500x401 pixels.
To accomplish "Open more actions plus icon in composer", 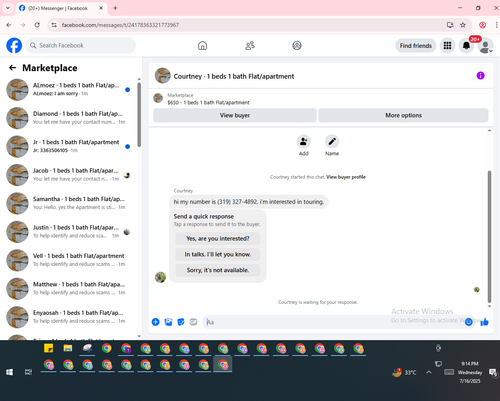I will (x=156, y=322).
